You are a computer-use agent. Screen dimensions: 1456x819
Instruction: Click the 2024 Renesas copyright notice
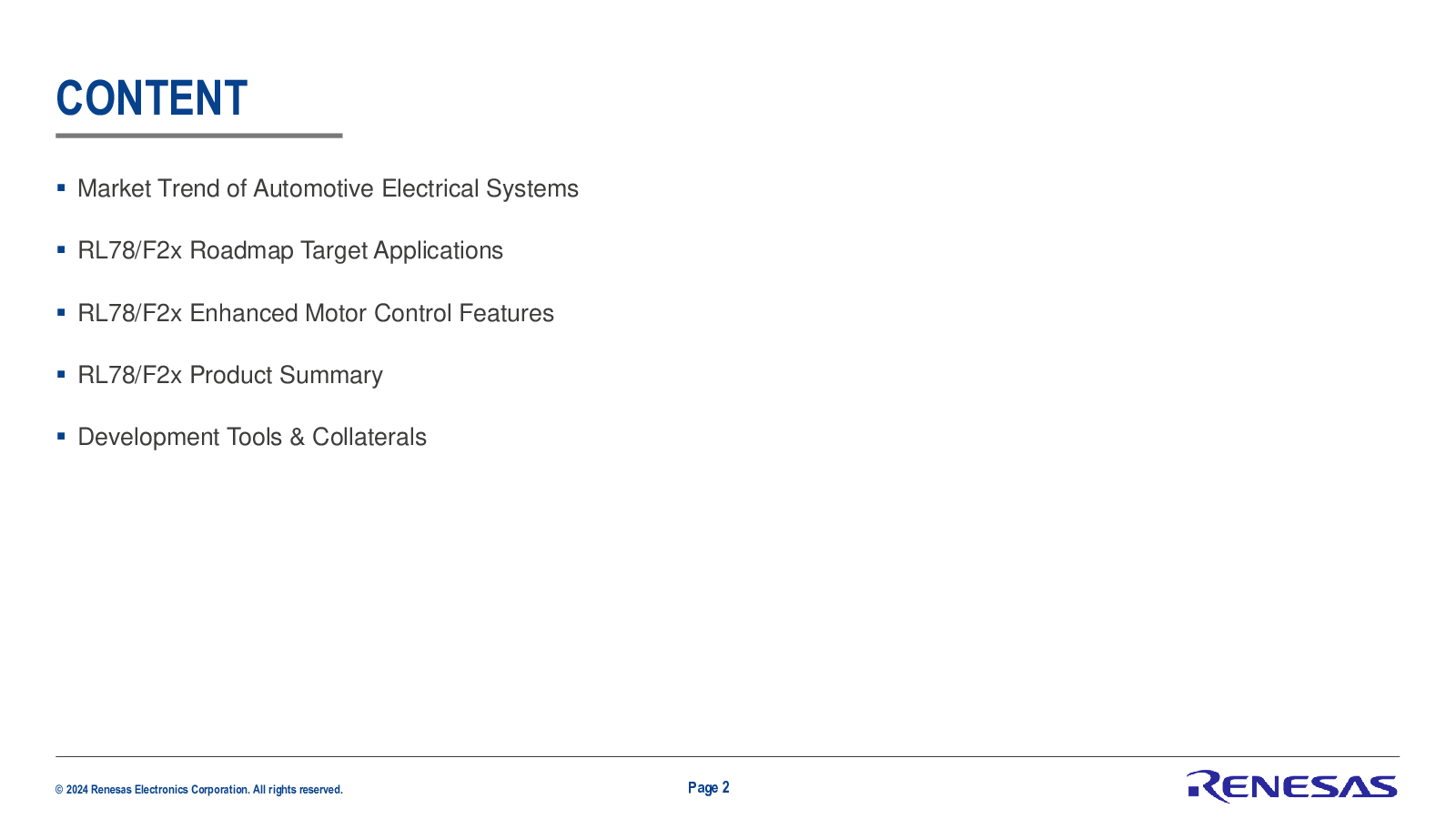click(x=199, y=790)
